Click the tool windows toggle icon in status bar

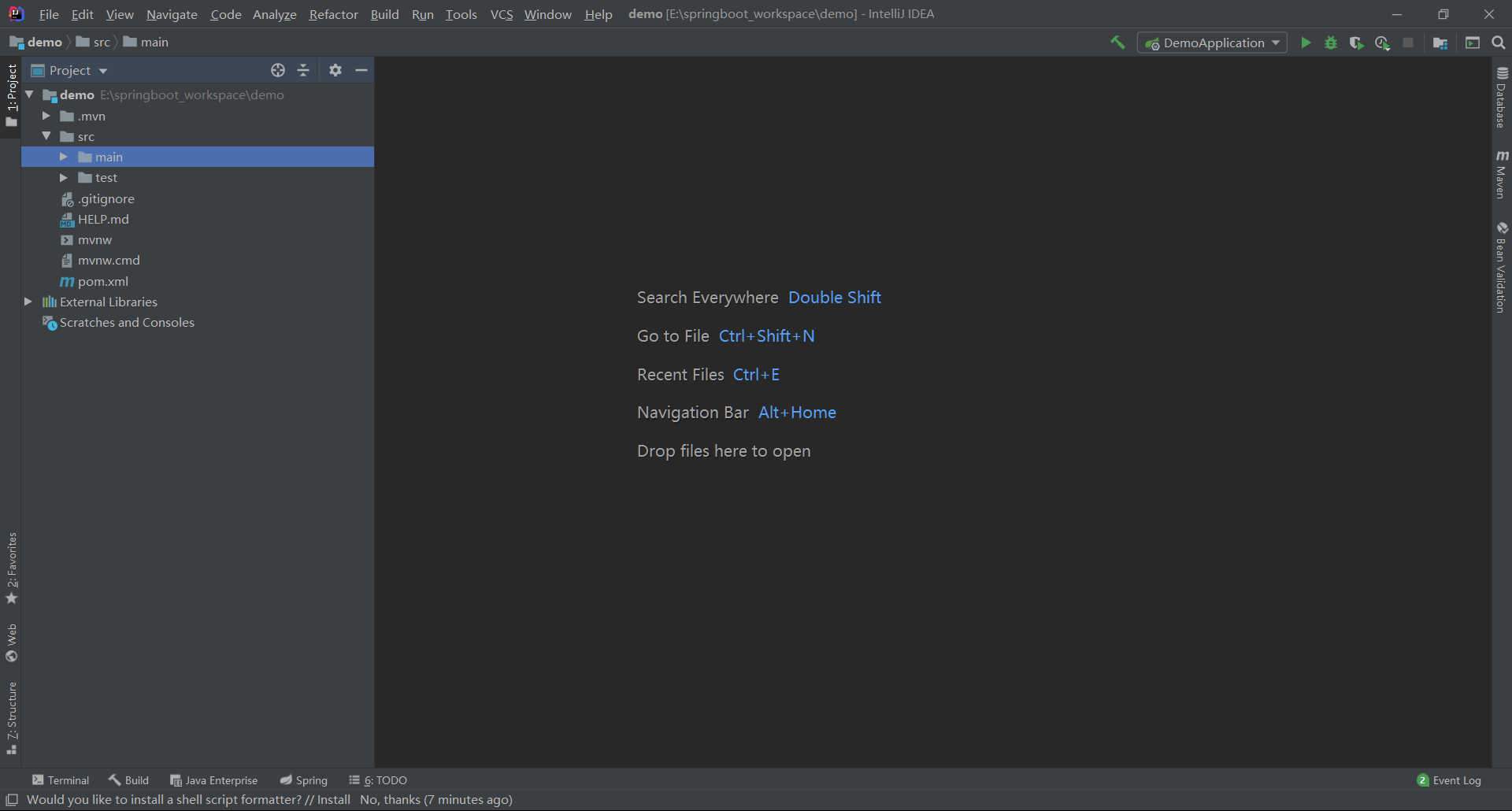pos(12,800)
